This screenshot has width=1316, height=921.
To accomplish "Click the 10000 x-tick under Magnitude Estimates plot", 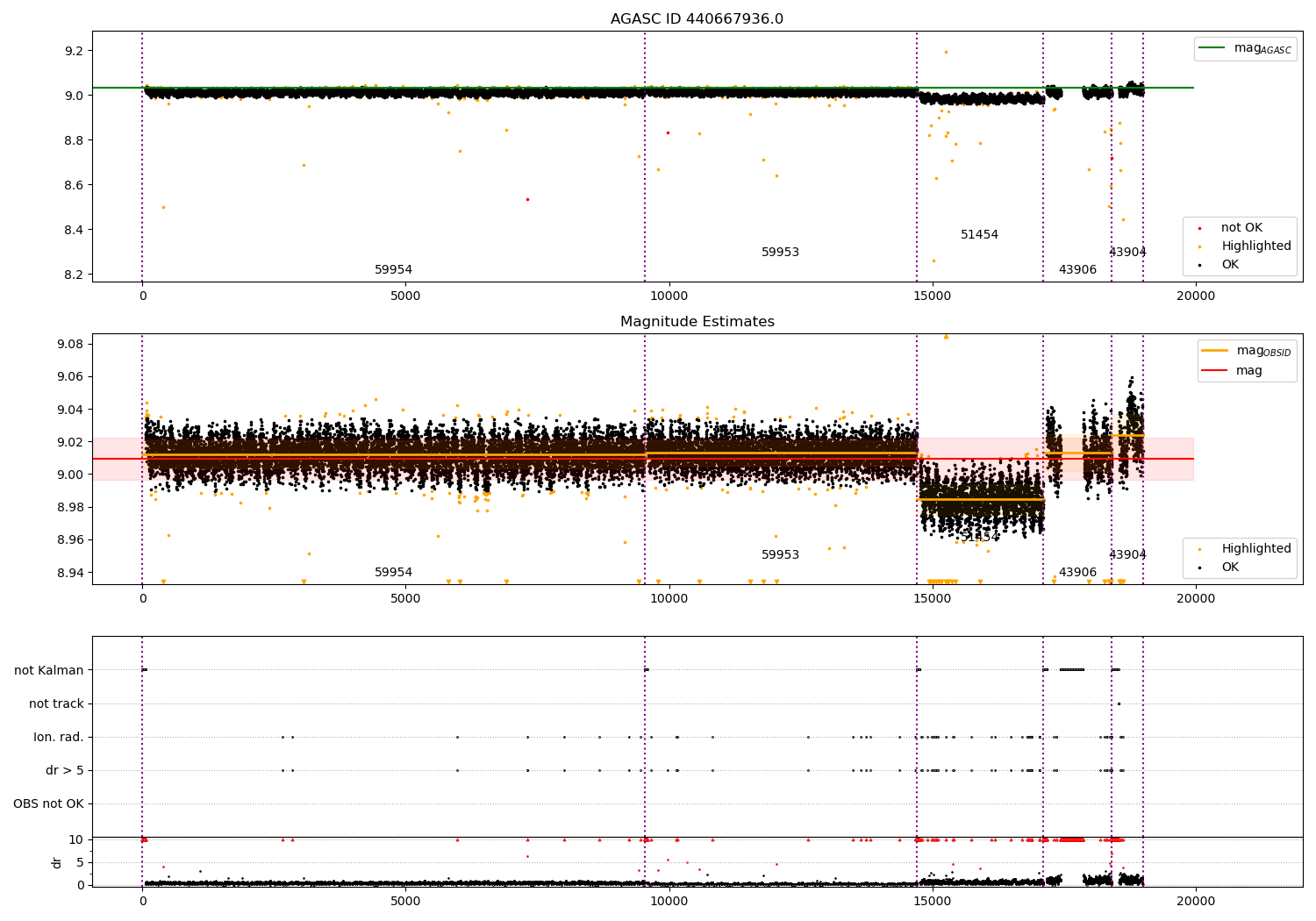I will [669, 599].
